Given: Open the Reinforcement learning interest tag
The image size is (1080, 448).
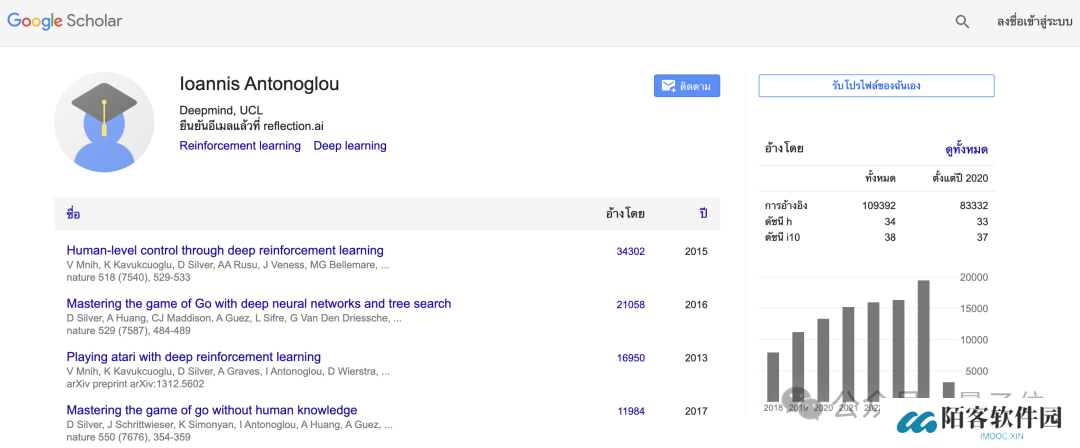Looking at the screenshot, I should (x=240, y=146).
